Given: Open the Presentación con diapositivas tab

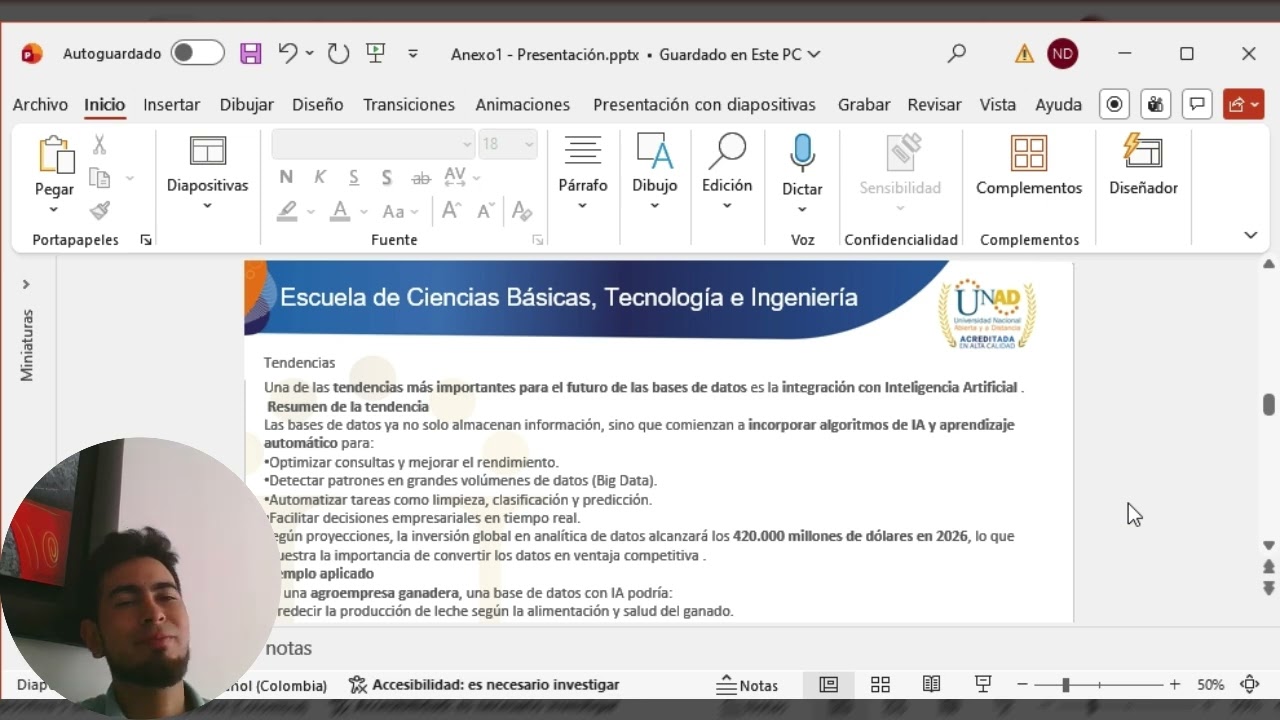Looking at the screenshot, I should click(704, 104).
